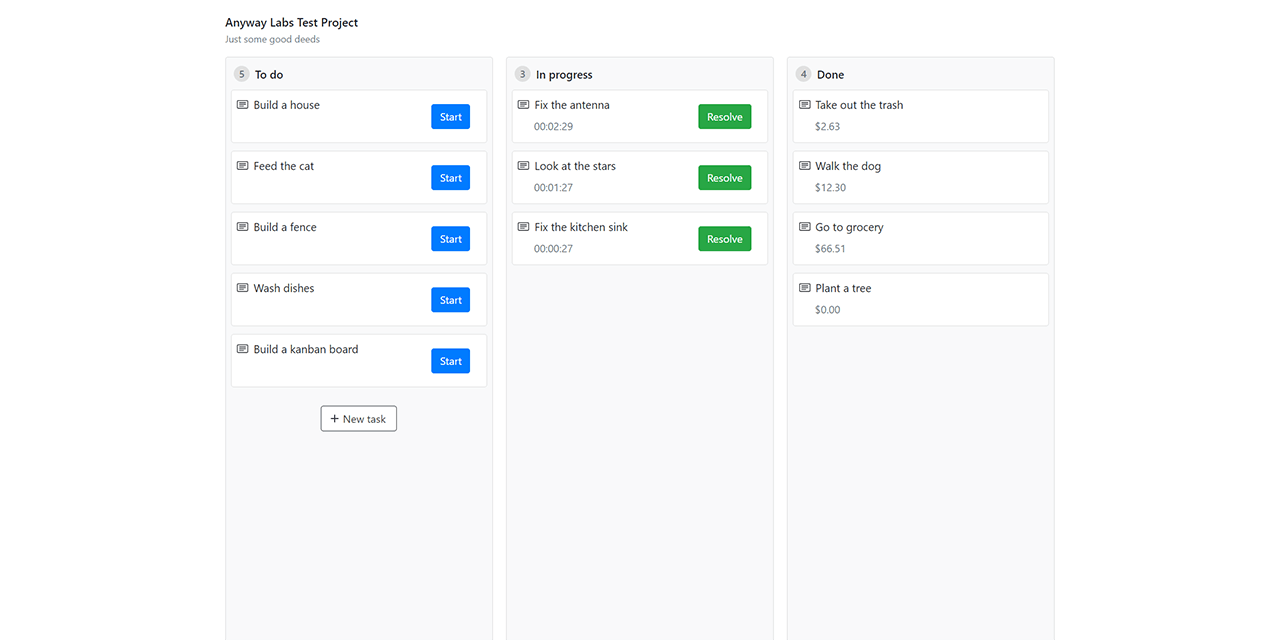
Task: Click the card icon beside Fix the antenna
Action: (x=523, y=105)
